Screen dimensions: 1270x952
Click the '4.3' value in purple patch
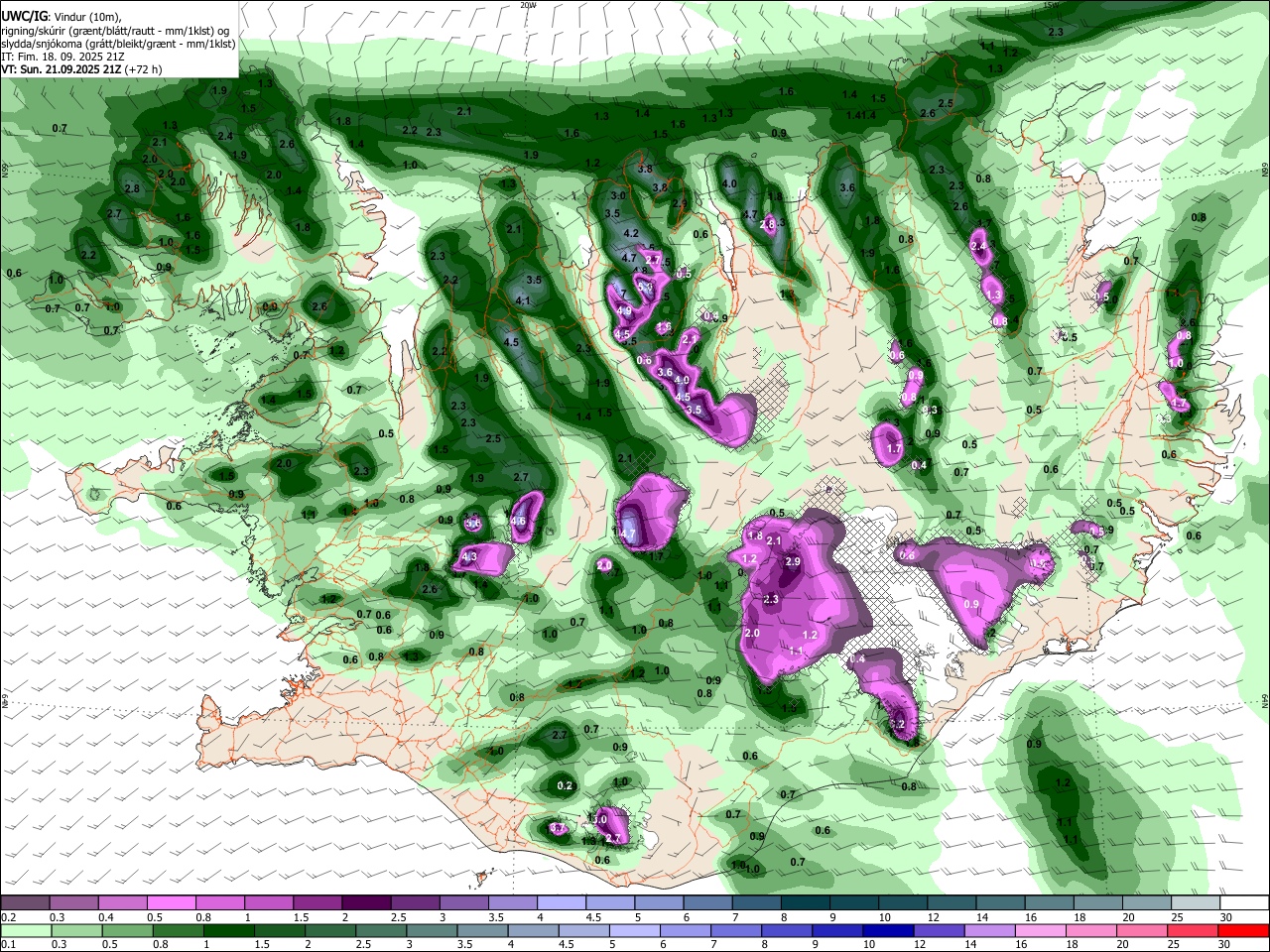(469, 557)
